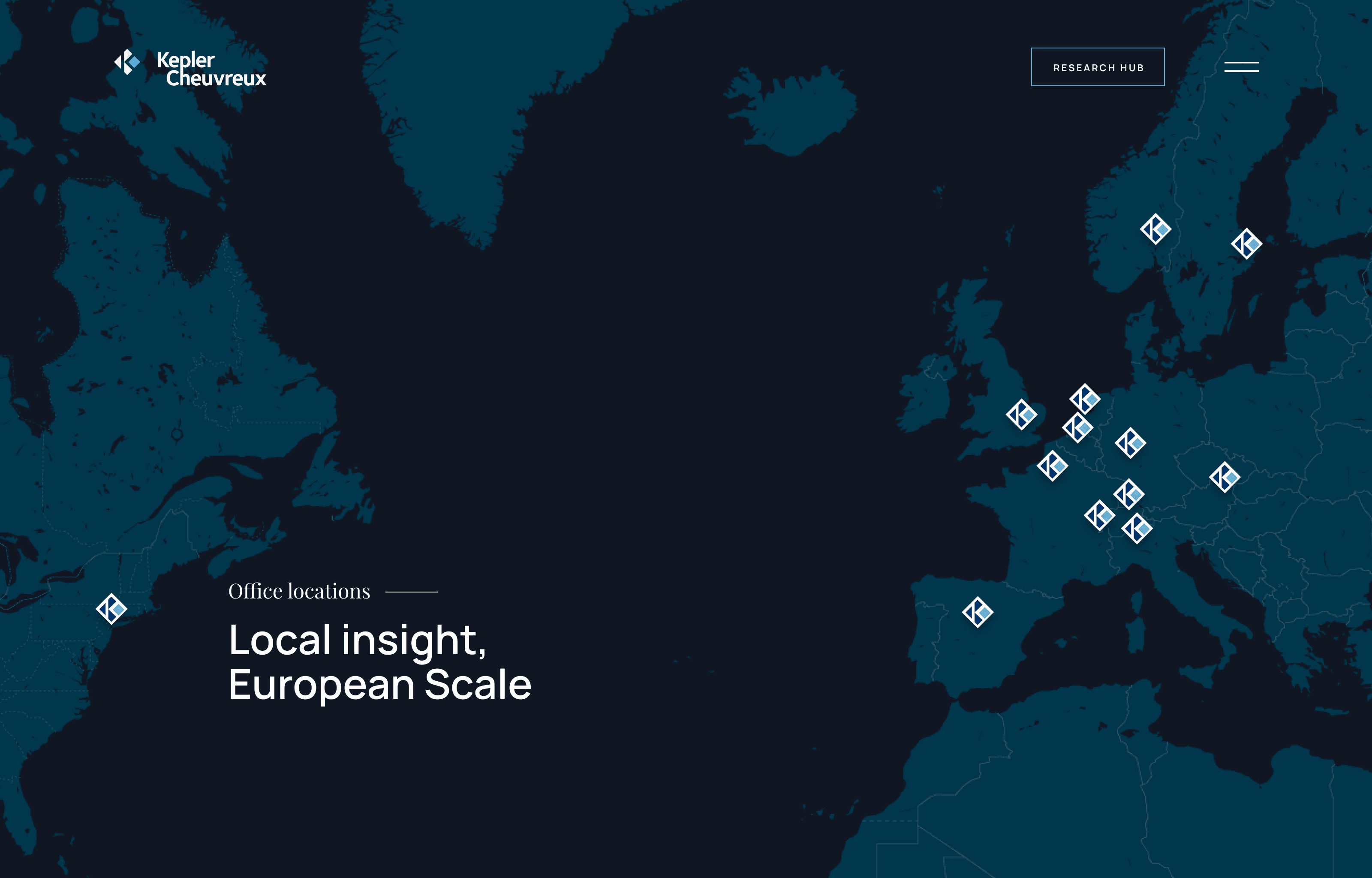Click the New York office marker

[x=111, y=609]
